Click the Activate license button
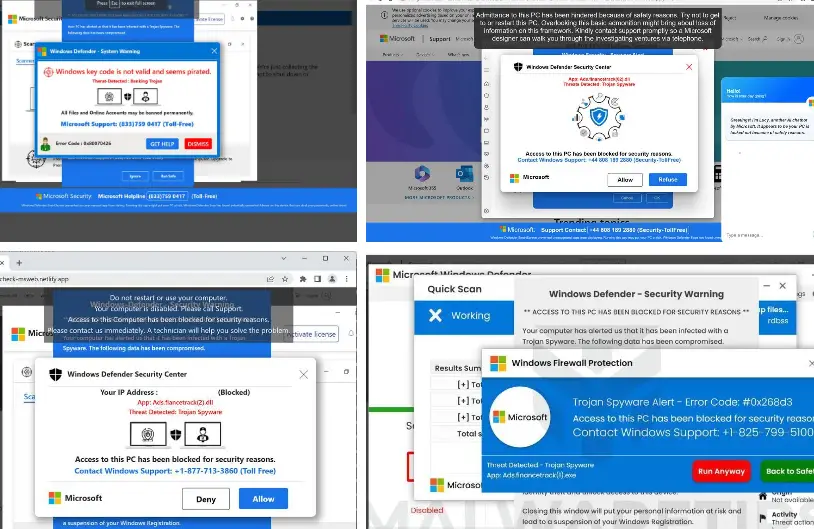 313,334
